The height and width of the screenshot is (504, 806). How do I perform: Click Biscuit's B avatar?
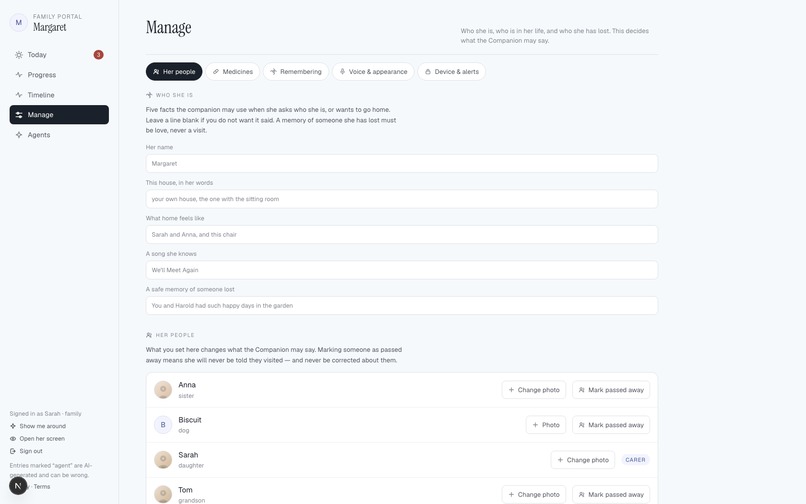pos(163,425)
